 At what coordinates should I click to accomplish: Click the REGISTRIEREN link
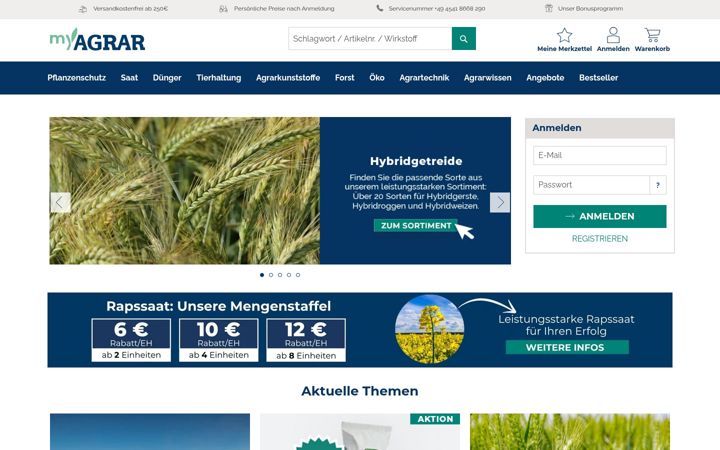click(x=600, y=239)
